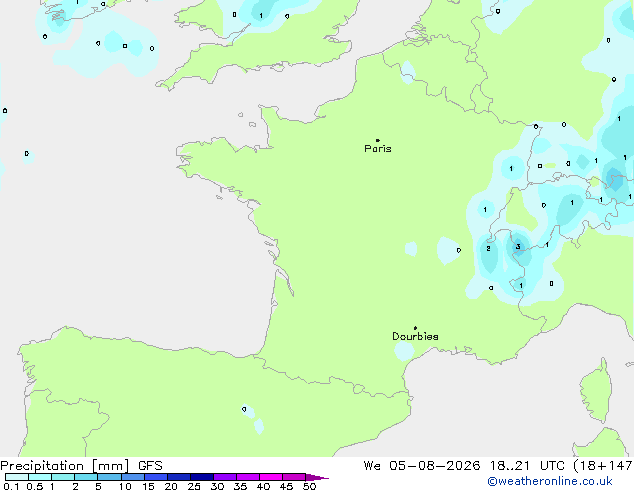The width and height of the screenshot is (634, 490).
Task: Pick the lightest legend swatch between 0.1 and 0.5
Action: point(17,477)
